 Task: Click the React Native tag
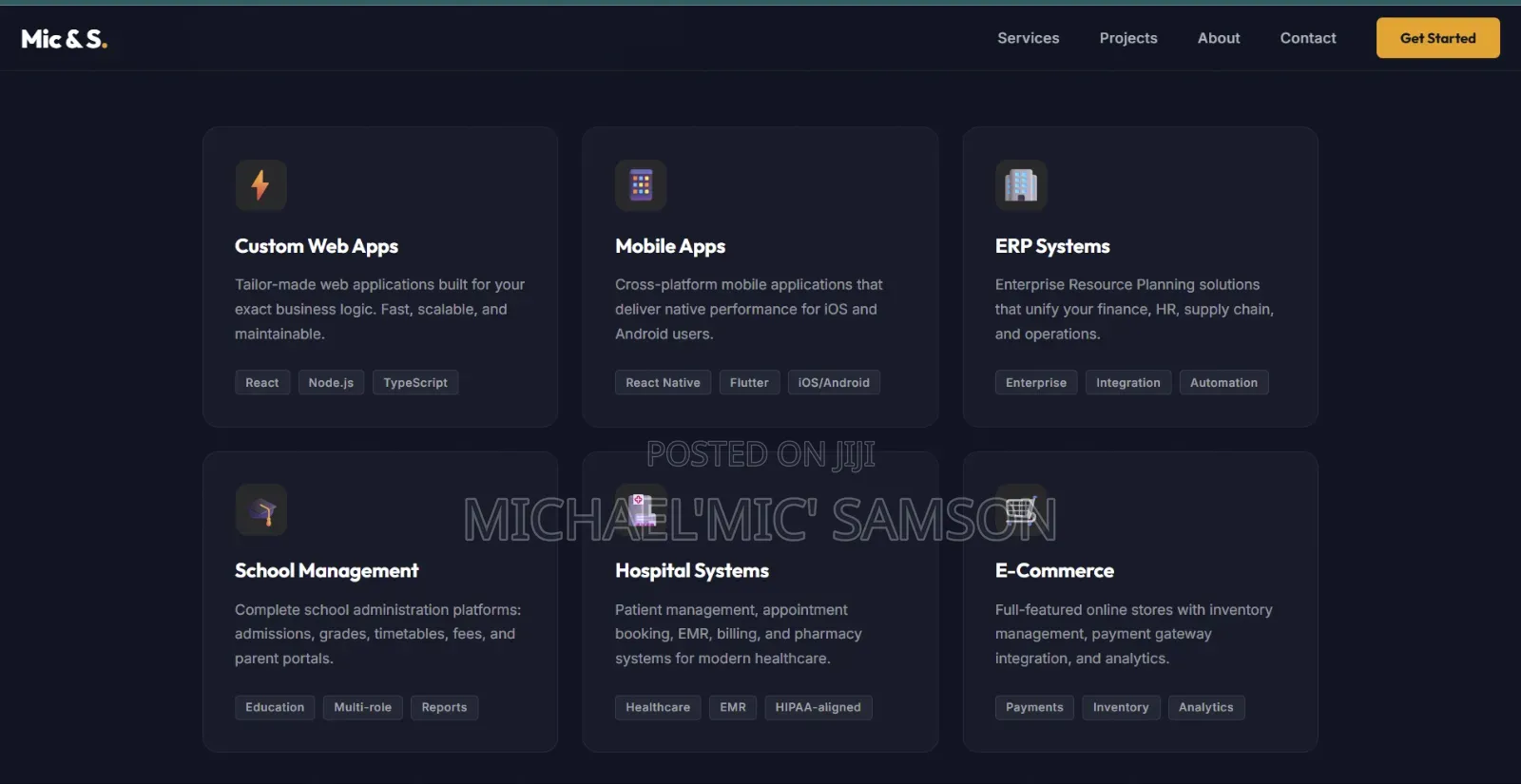[x=663, y=383]
